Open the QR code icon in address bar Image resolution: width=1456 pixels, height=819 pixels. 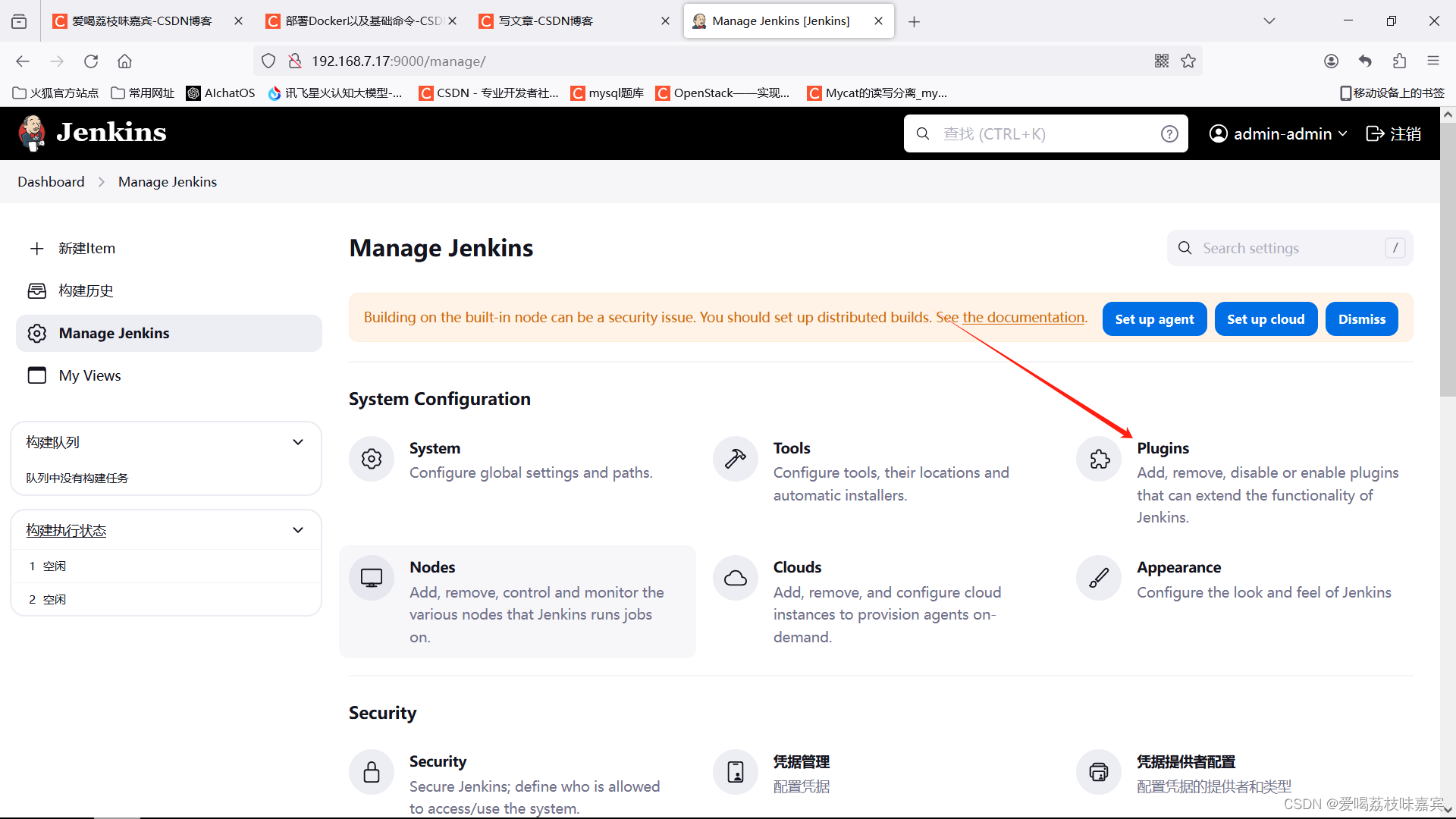coord(1162,61)
